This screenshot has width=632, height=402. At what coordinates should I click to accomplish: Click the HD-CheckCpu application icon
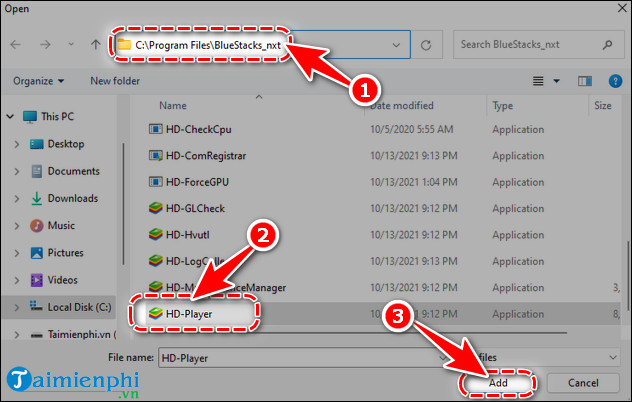[x=156, y=129]
